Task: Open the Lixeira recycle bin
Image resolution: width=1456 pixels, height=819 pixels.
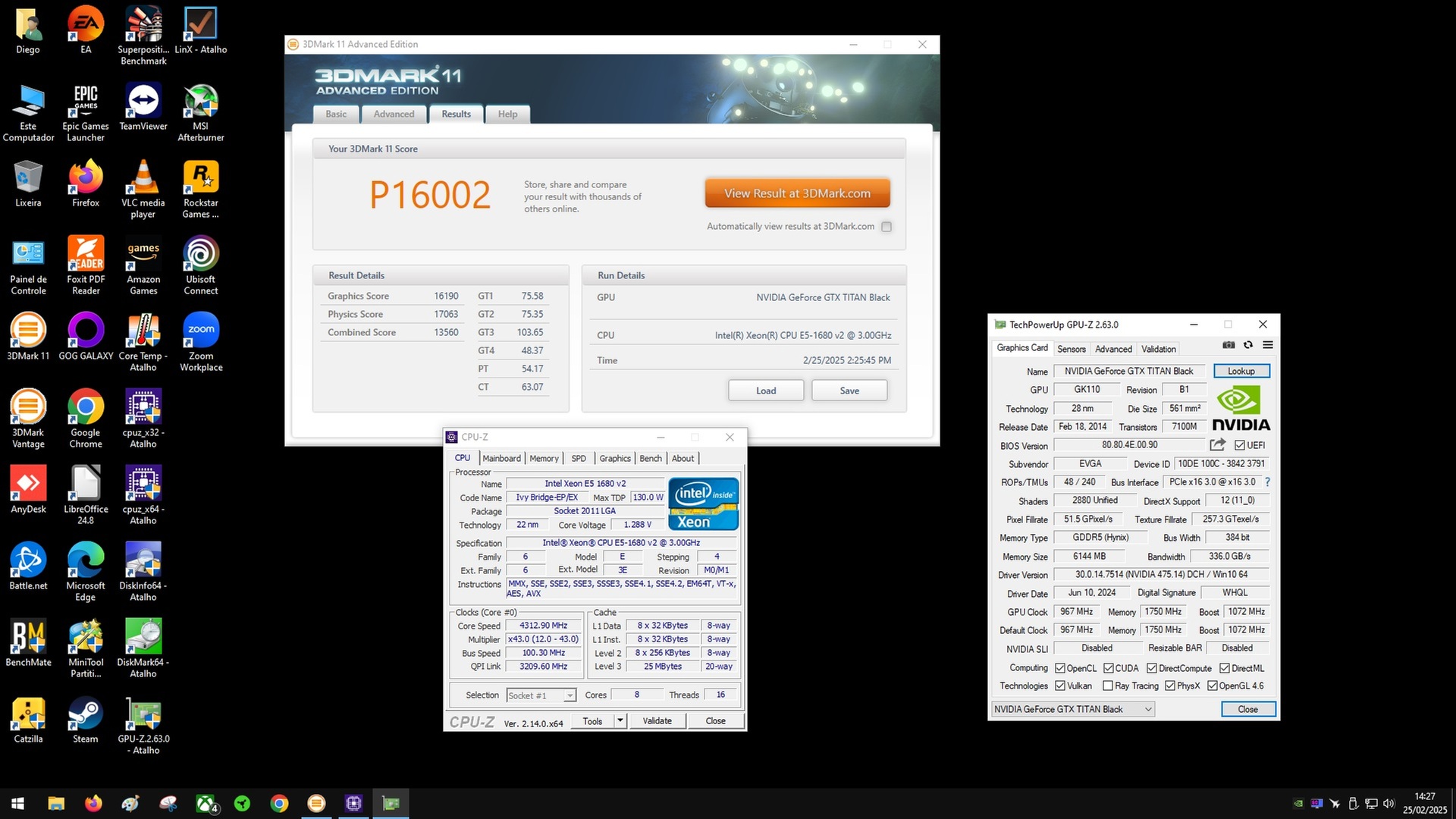Action: pos(28,184)
